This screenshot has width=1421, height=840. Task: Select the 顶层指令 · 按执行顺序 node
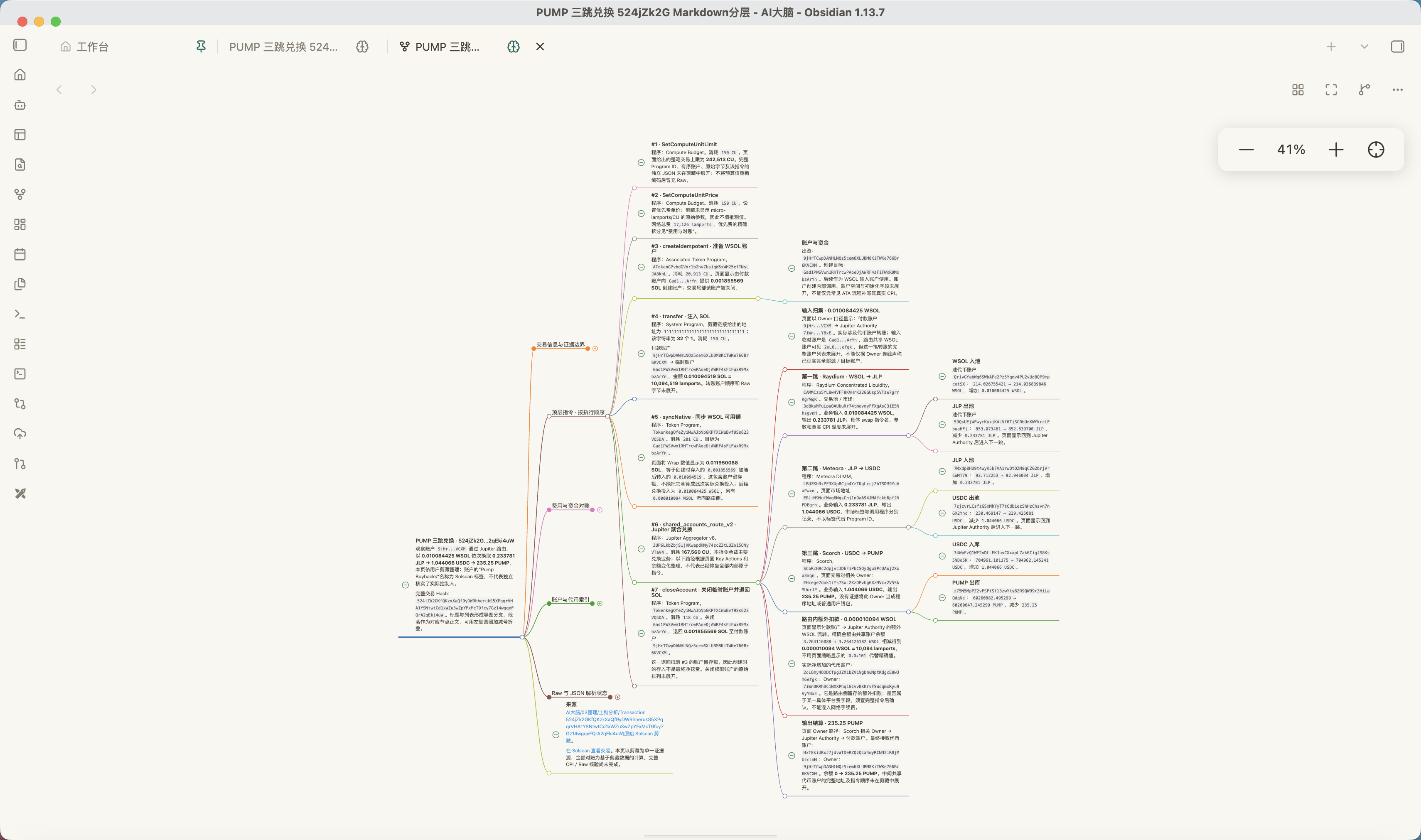tap(578, 412)
